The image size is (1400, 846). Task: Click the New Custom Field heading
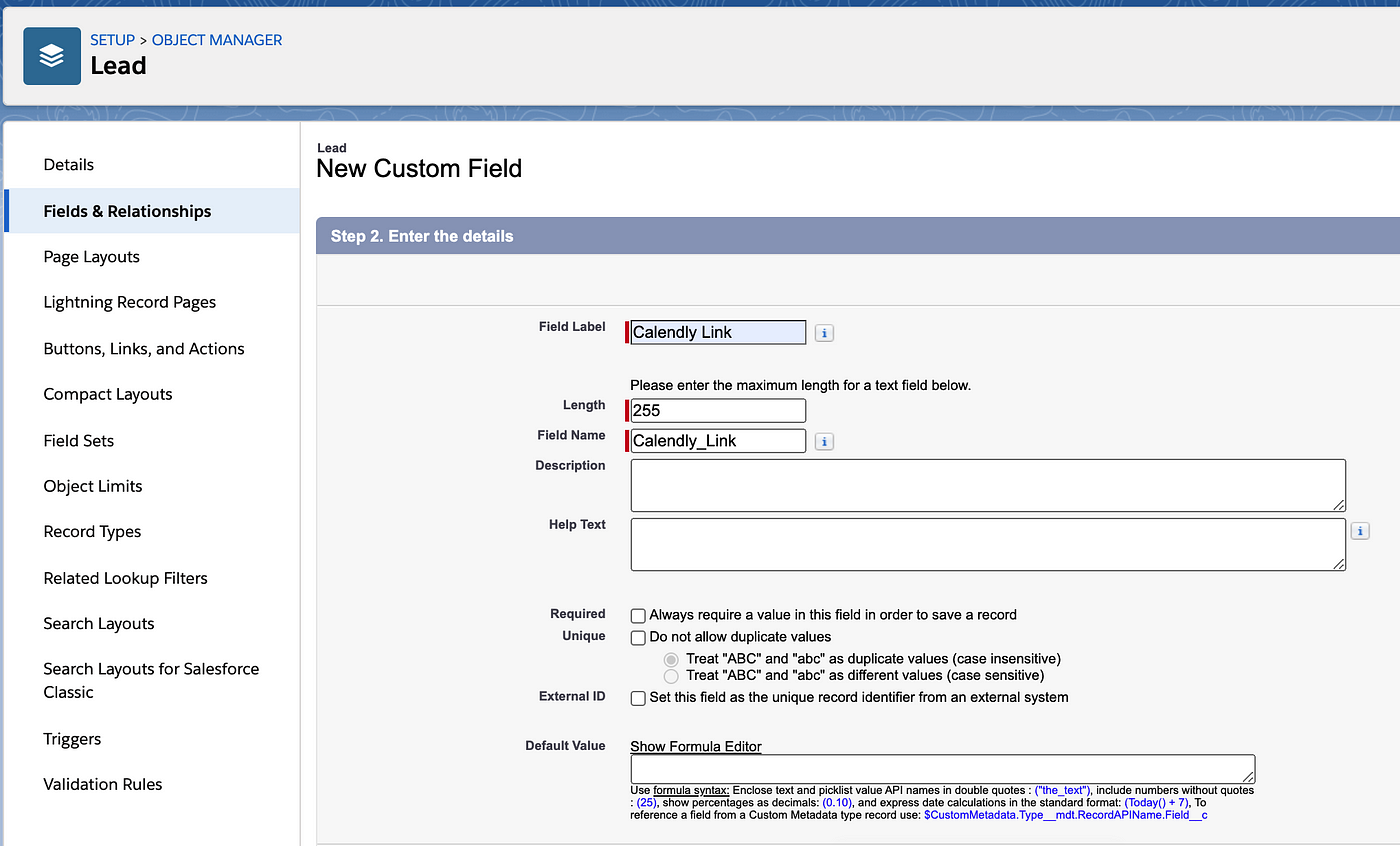[419, 168]
